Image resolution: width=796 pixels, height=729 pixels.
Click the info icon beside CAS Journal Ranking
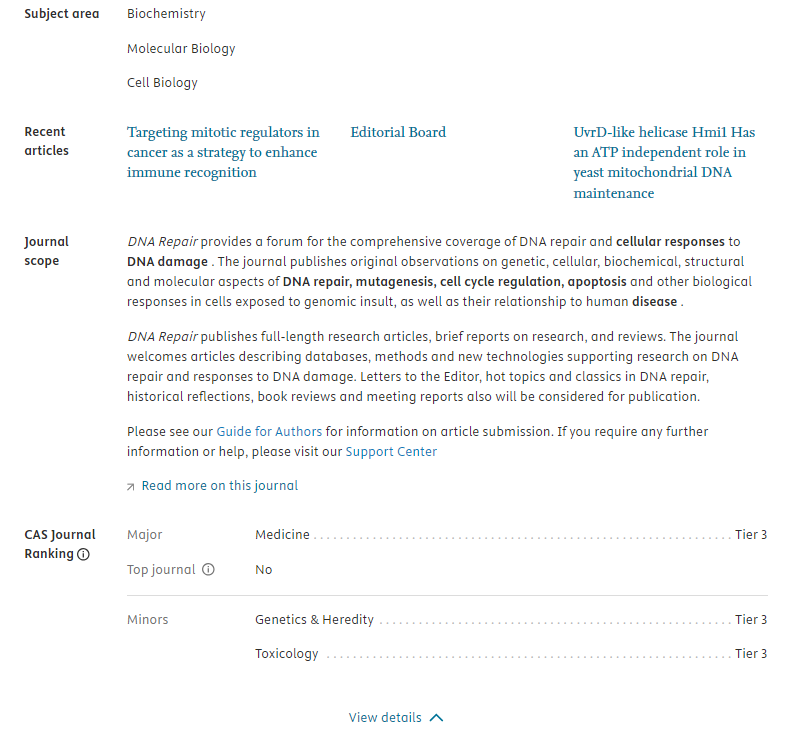click(83, 554)
